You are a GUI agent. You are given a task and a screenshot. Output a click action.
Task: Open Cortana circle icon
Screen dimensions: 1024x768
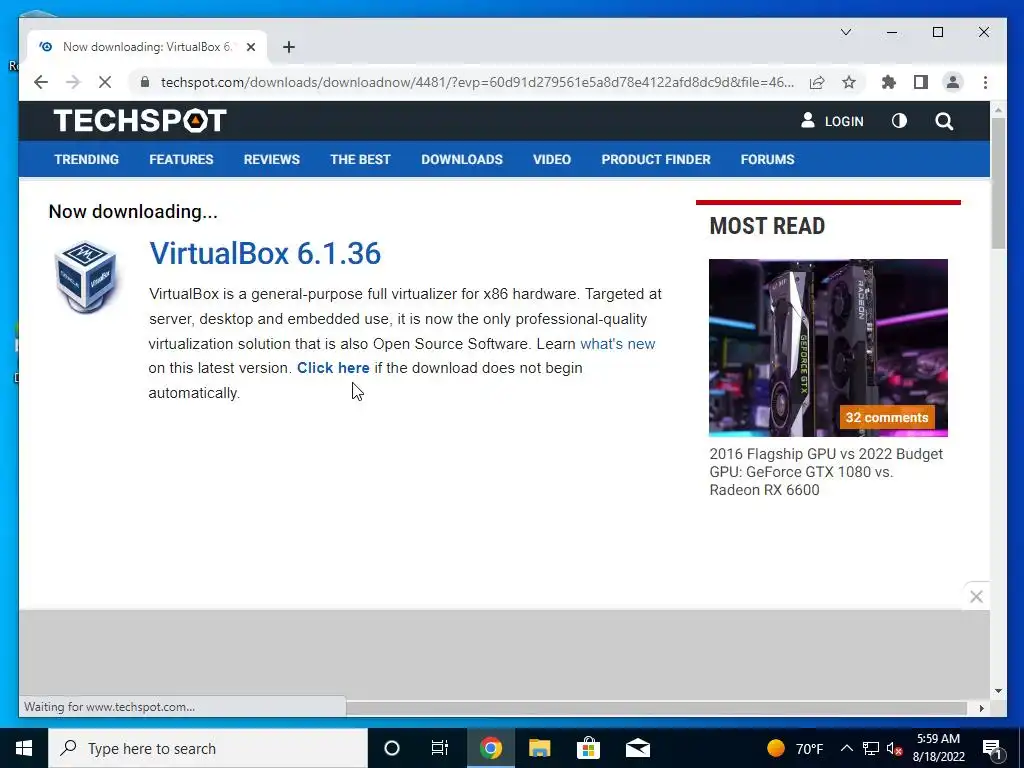pyautogui.click(x=392, y=748)
